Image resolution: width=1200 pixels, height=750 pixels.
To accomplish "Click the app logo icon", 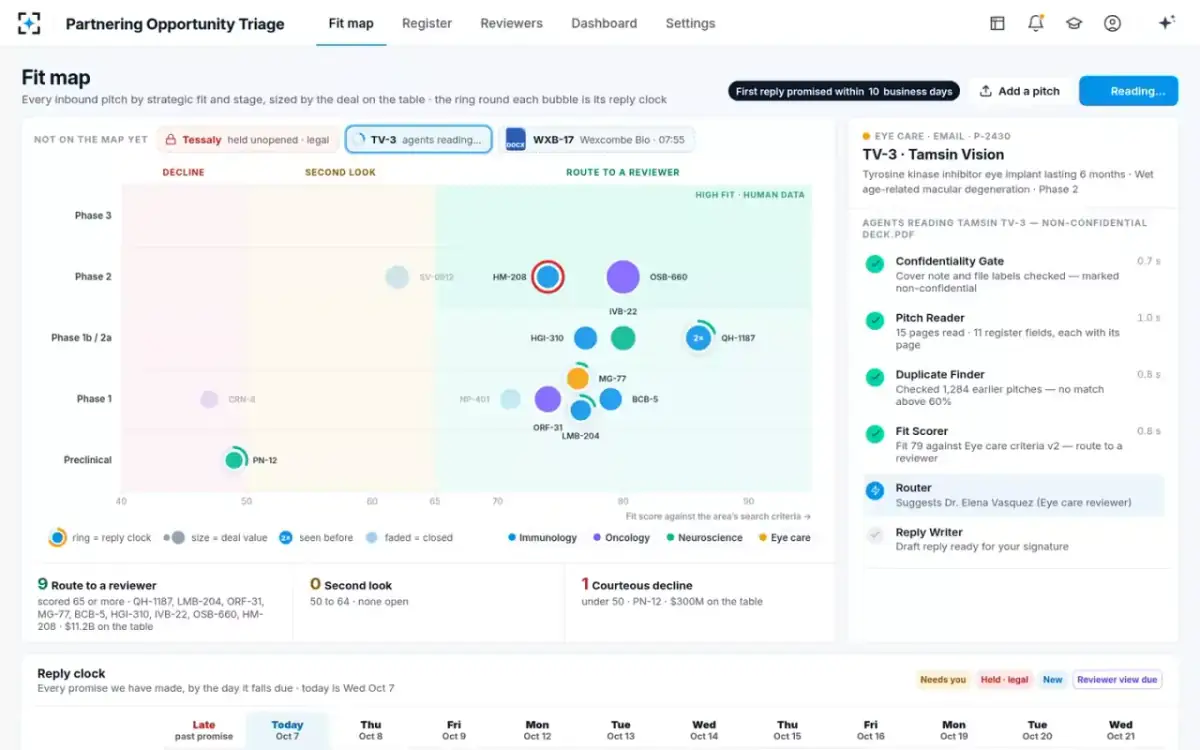I will (x=30, y=23).
